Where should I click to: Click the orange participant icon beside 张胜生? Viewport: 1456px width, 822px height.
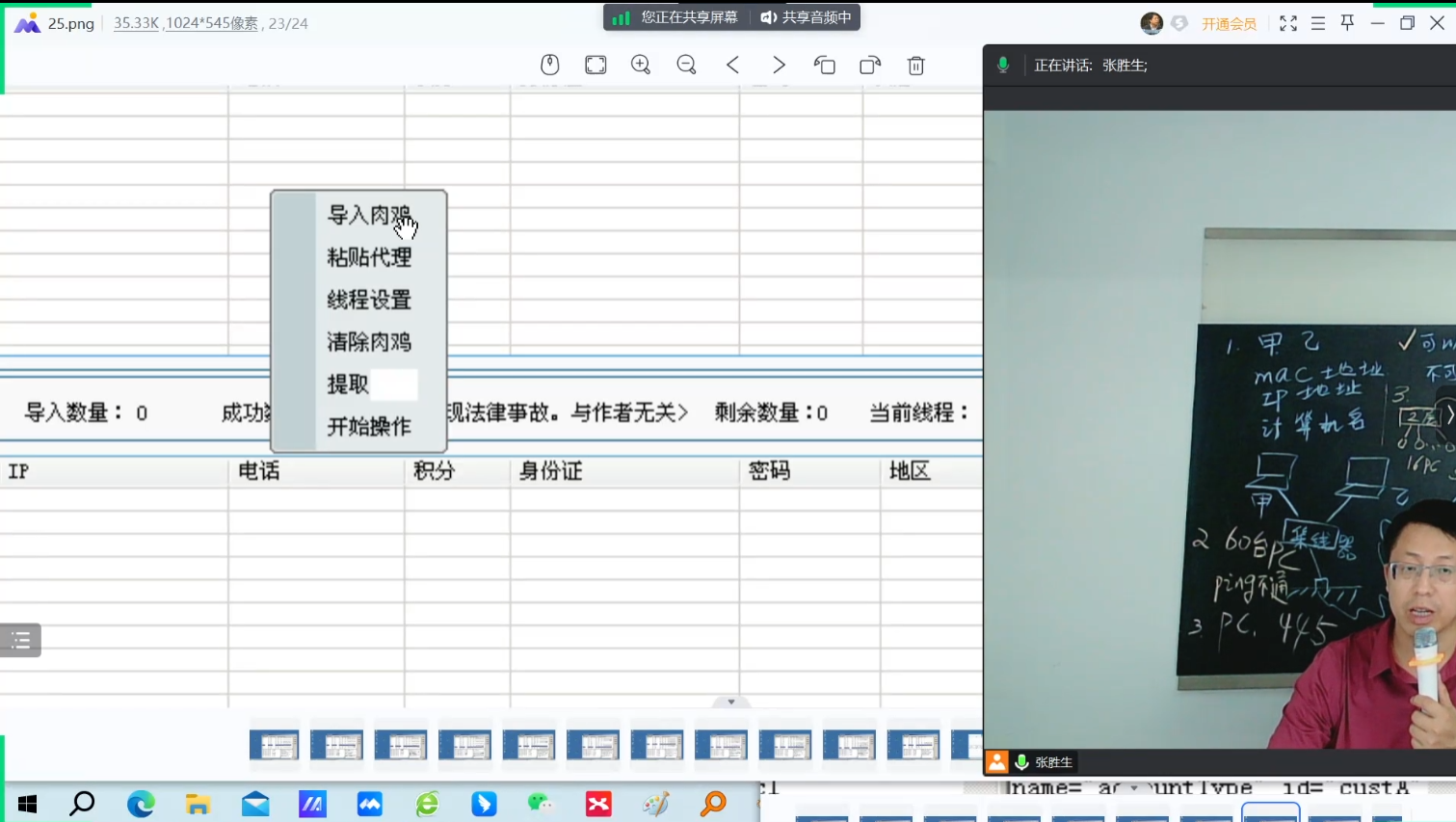pos(996,761)
